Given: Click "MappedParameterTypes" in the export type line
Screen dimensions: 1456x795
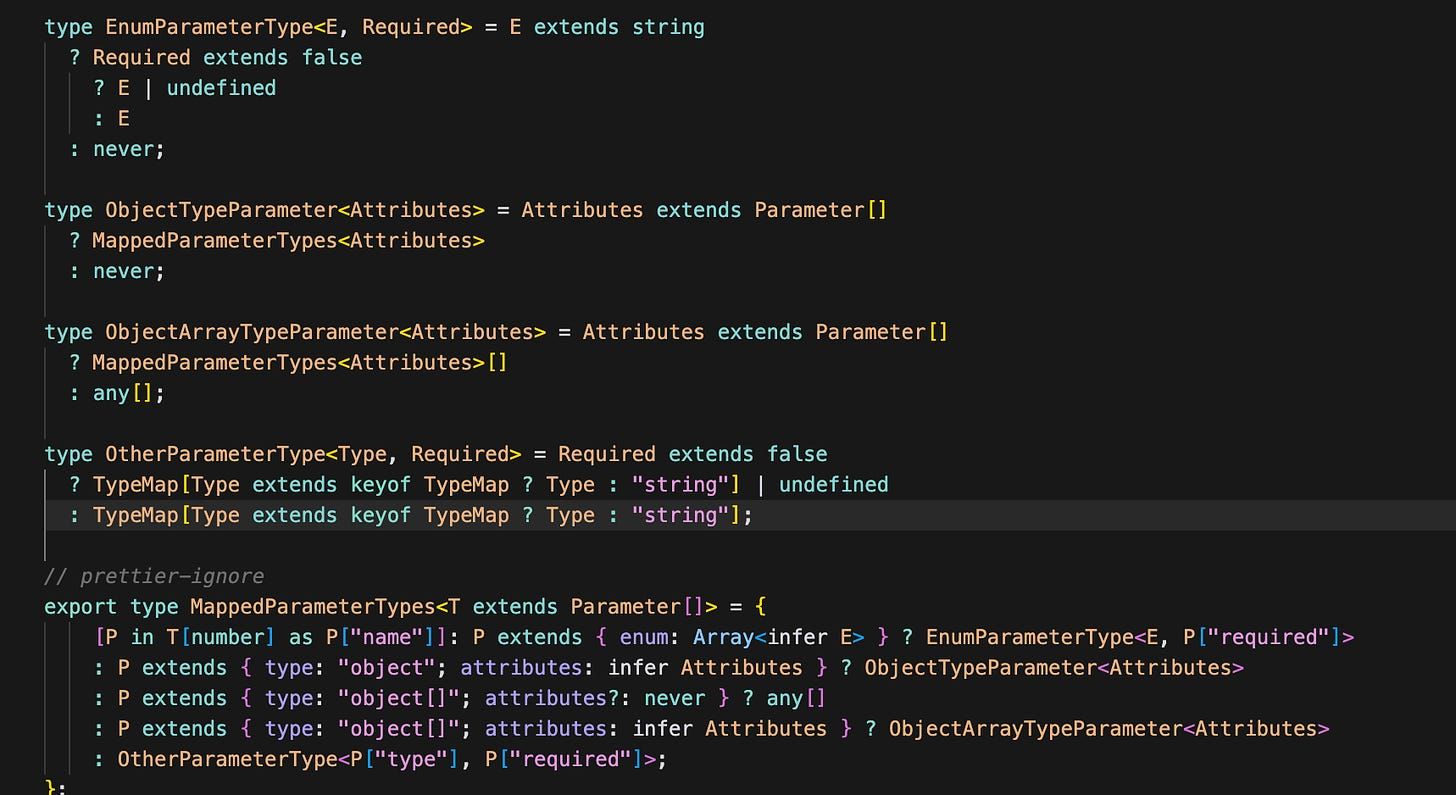Looking at the screenshot, I should [x=313, y=607].
